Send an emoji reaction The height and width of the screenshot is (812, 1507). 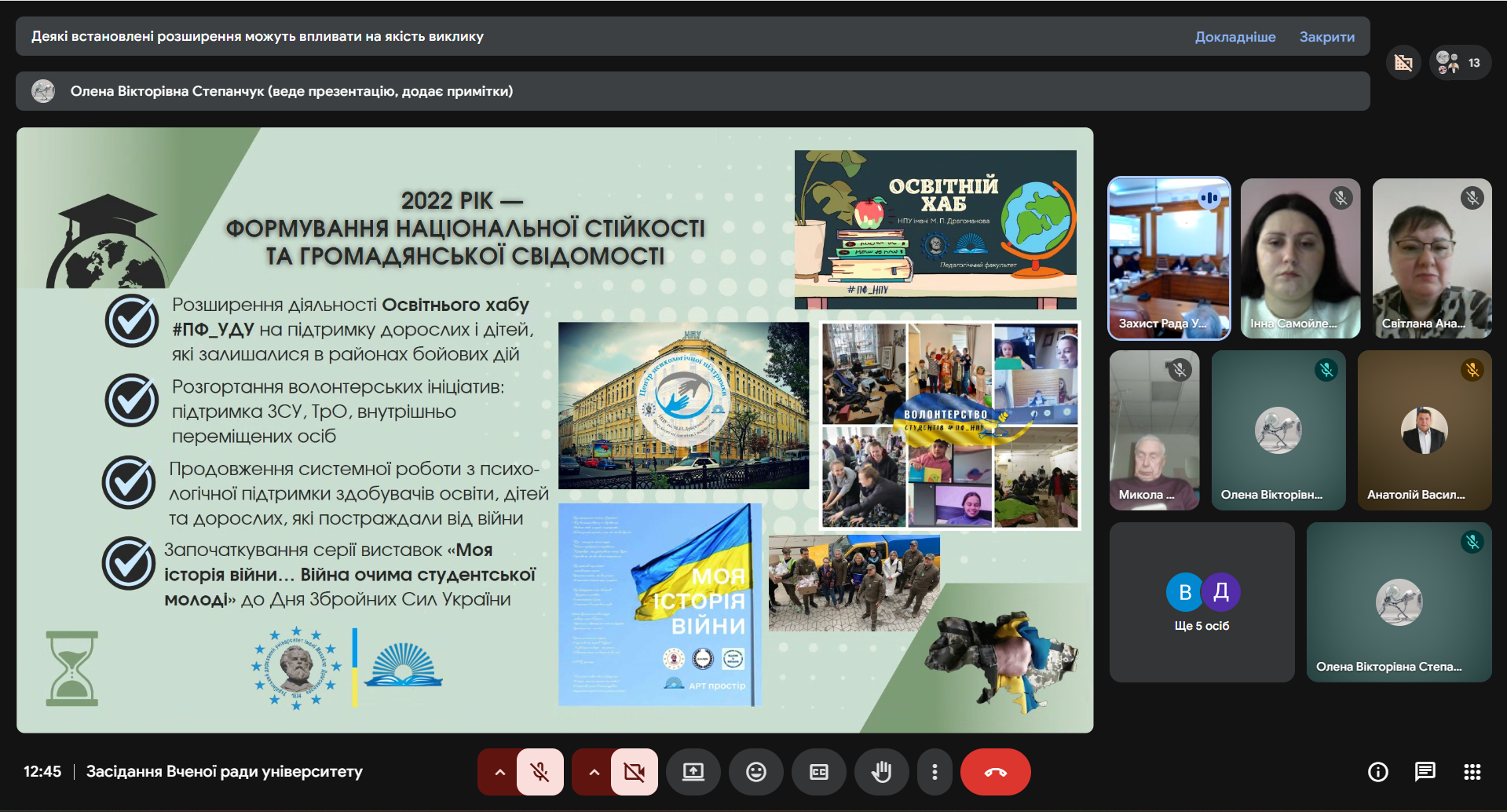755,772
